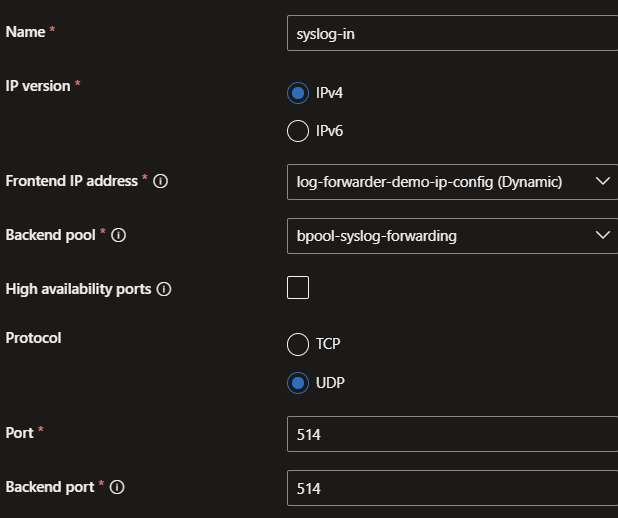Select the IPv4 radio button
This screenshot has width=618, height=518.
click(x=297, y=93)
